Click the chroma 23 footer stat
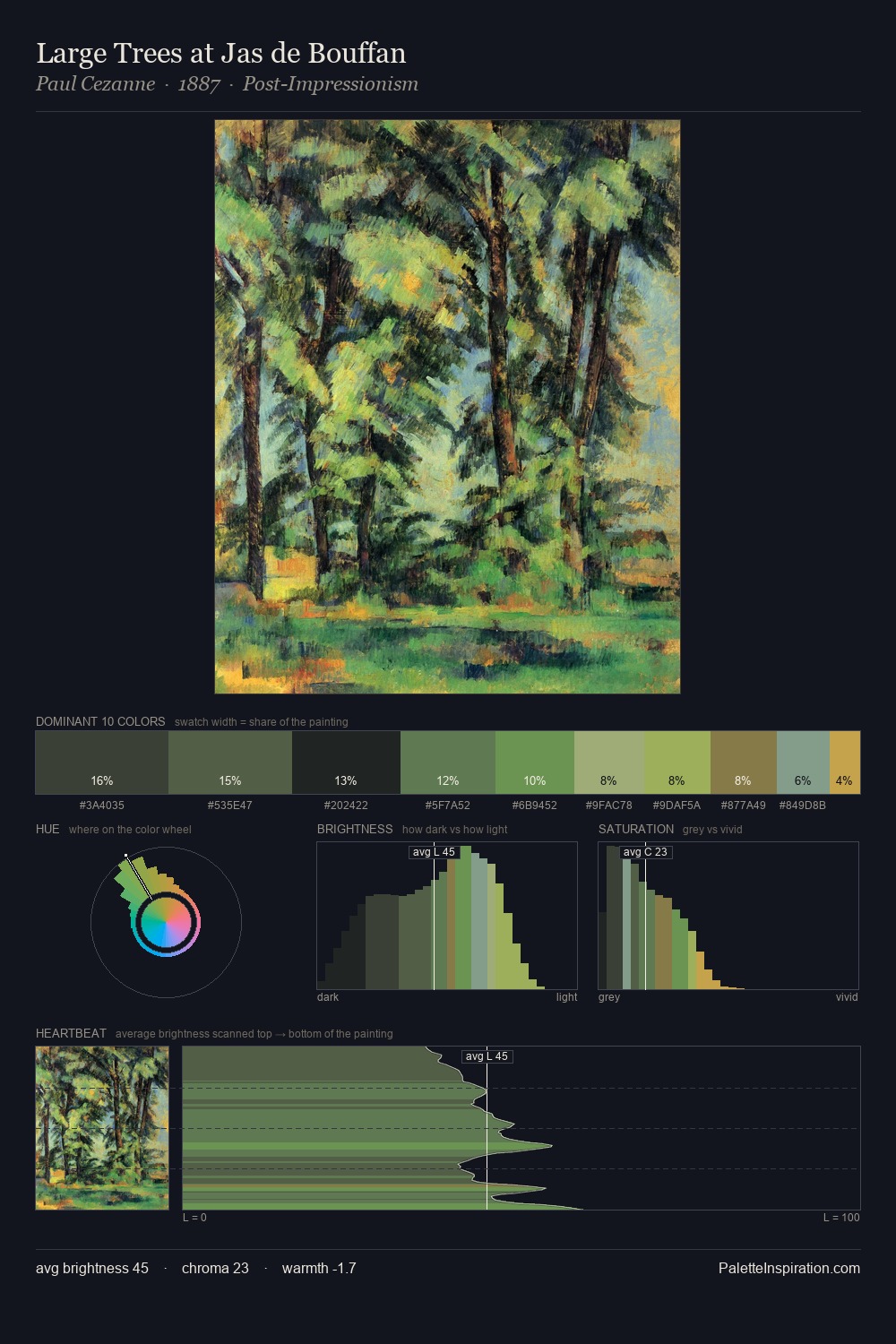The image size is (896, 1344). click(x=215, y=1268)
